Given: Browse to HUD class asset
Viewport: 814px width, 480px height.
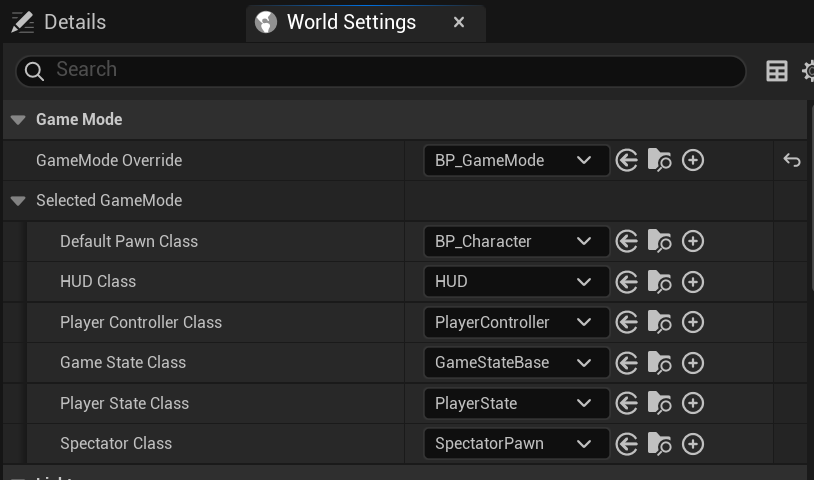Looking at the screenshot, I should pyautogui.click(x=659, y=282).
